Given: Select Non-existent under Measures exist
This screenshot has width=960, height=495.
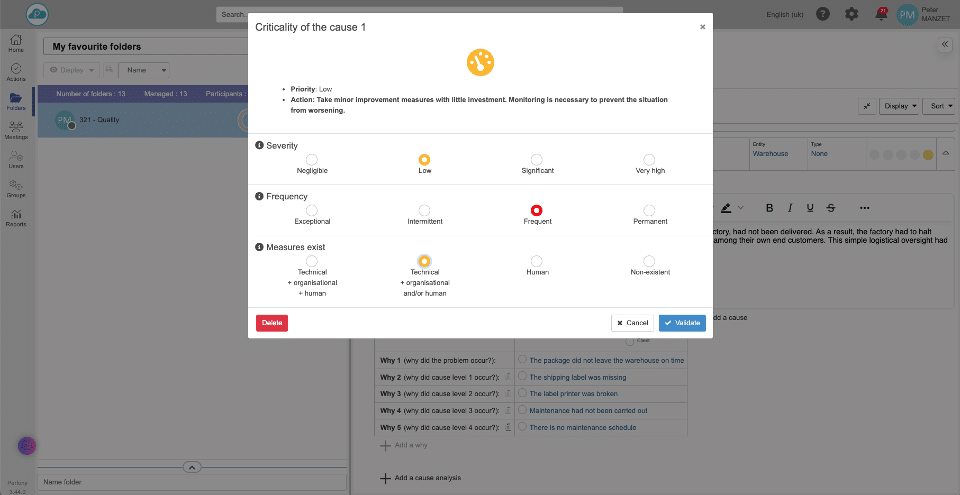Looking at the screenshot, I should 649,261.
